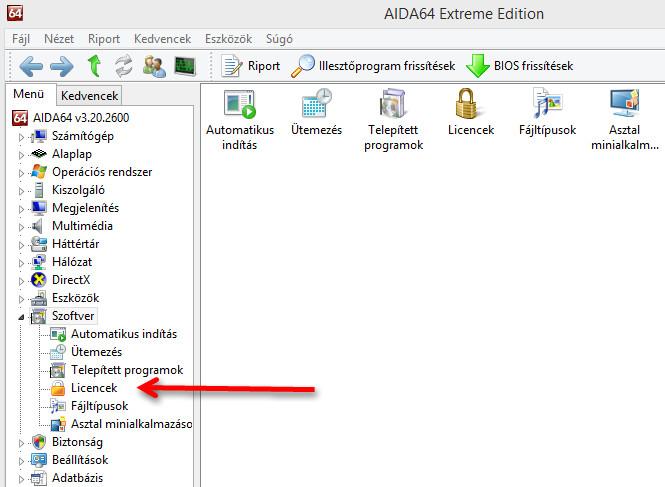Click the AIDA64 title bar logo icon
The height and width of the screenshot is (487, 665).
15,12
